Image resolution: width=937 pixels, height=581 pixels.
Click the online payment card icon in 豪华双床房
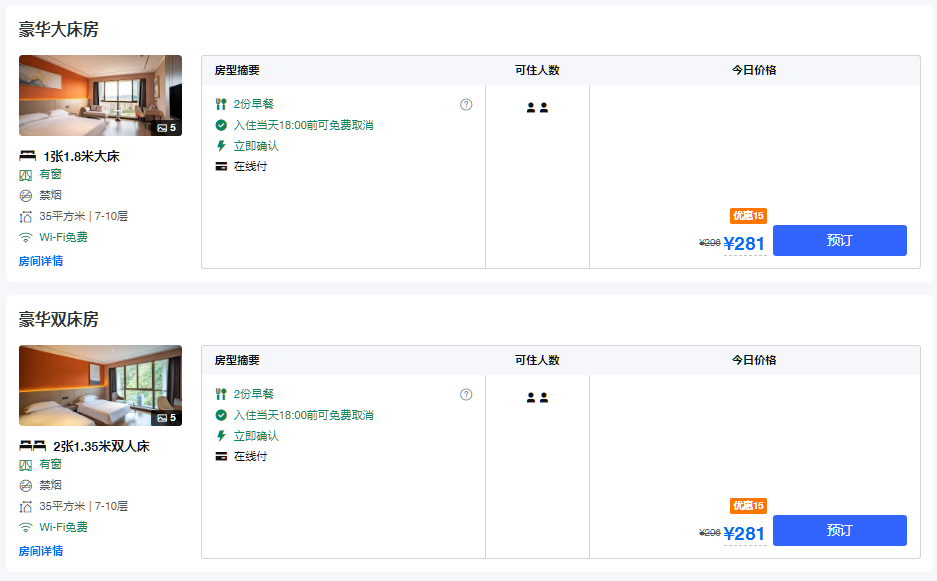(221, 457)
